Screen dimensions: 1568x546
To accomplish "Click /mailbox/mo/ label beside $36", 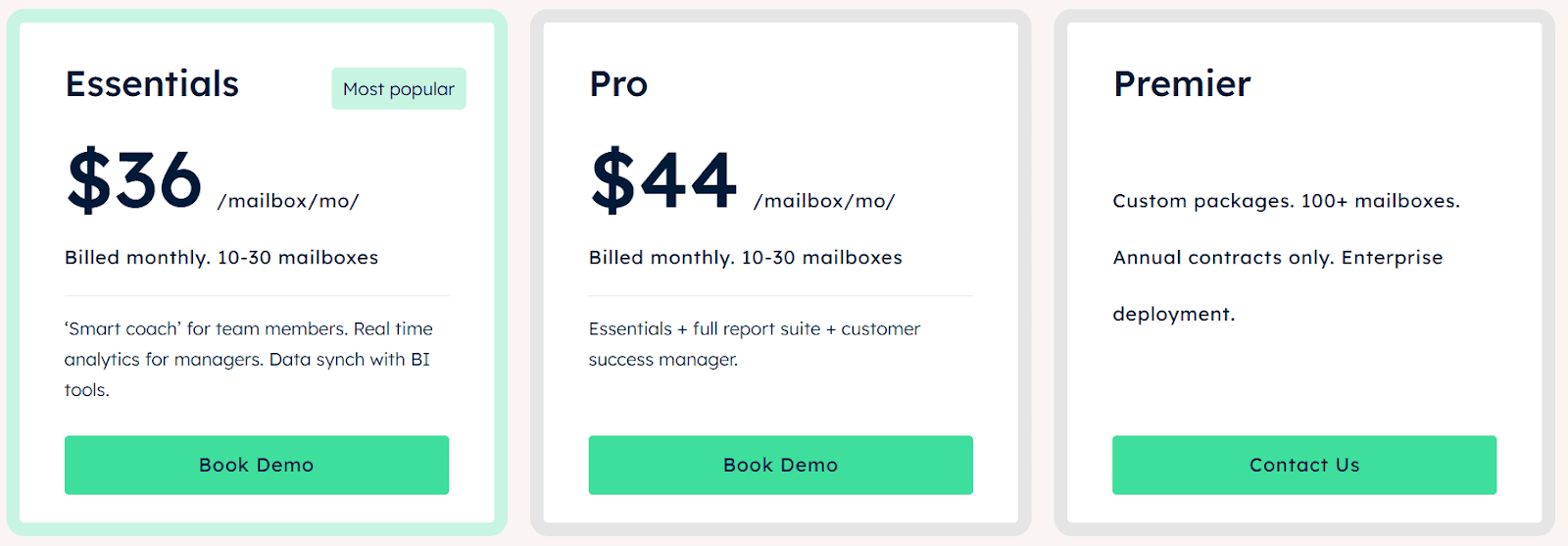I will click(288, 201).
